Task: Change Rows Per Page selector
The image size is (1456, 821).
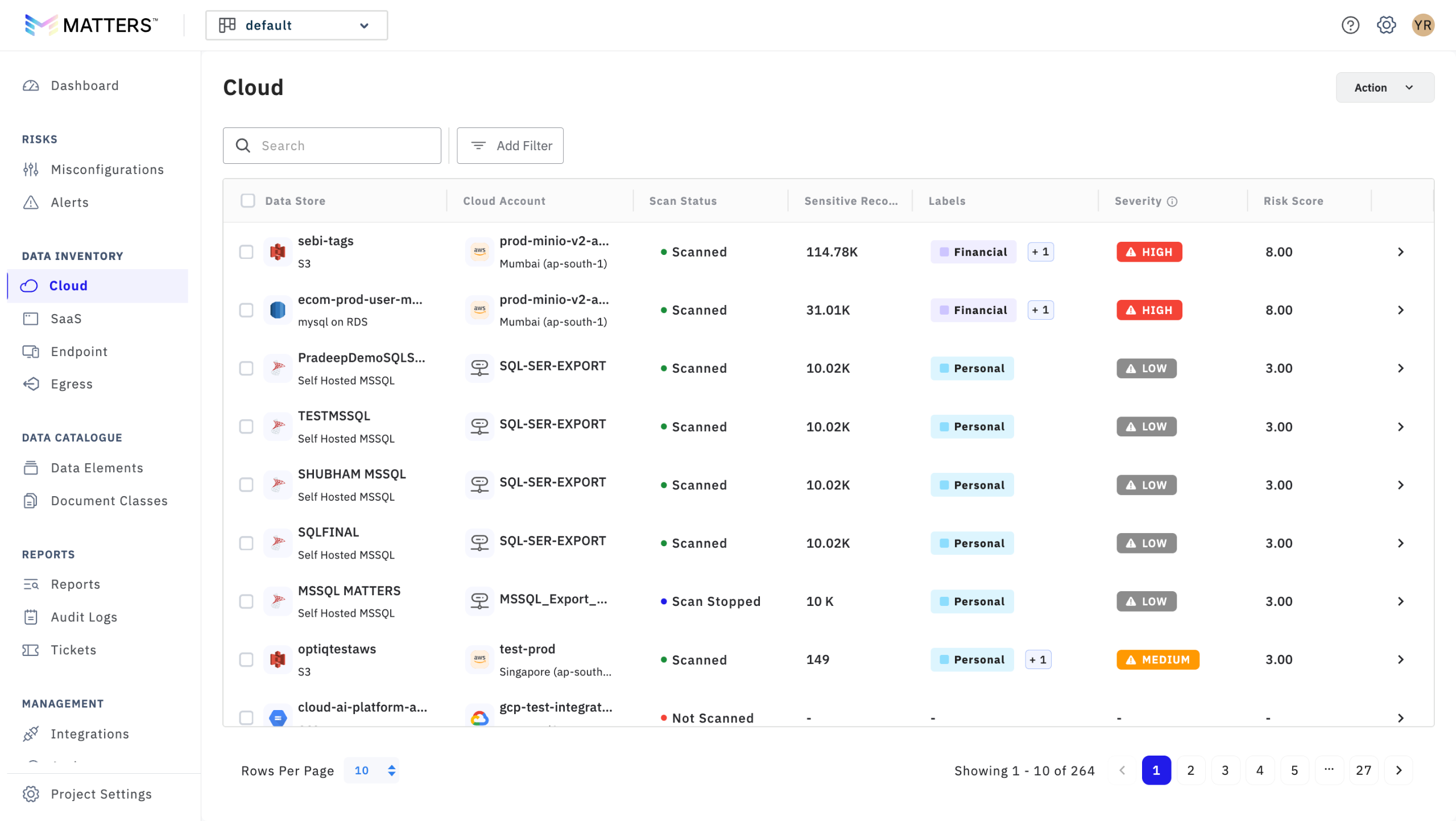Action: tap(372, 770)
